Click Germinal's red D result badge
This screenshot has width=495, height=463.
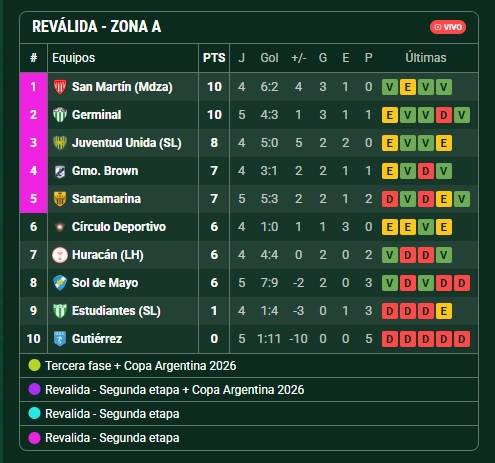pos(444,115)
